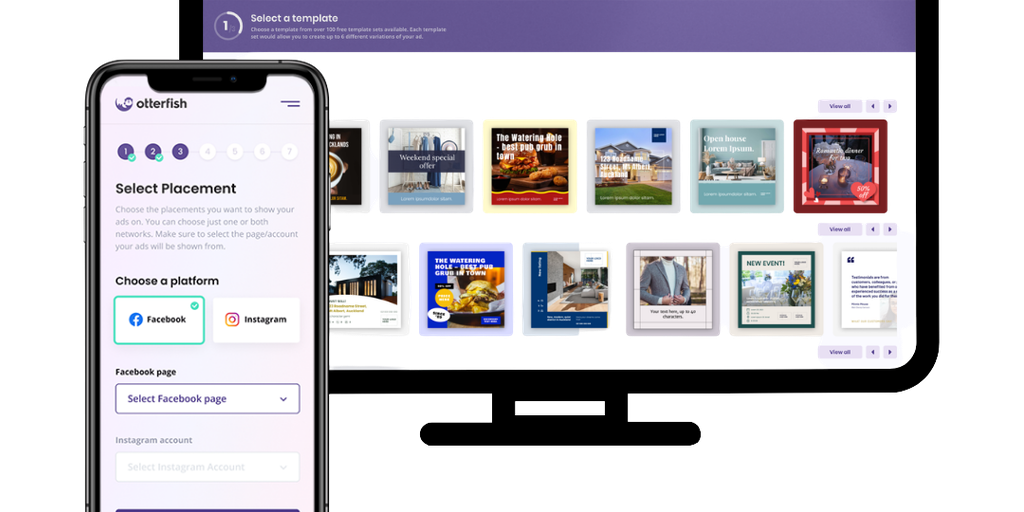Jump to step 4 in the phone stepper

pos(207,152)
